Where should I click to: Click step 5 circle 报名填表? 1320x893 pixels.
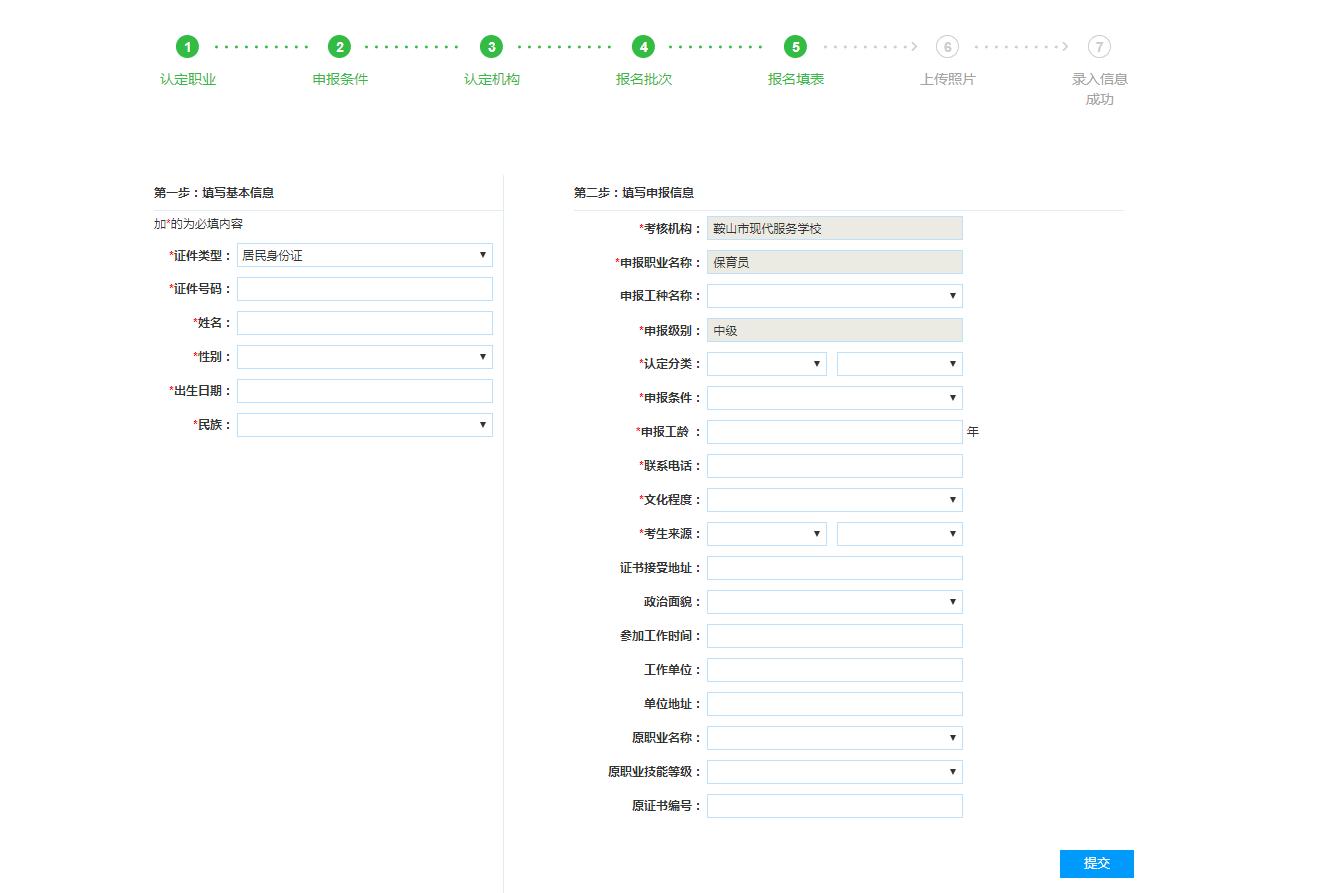(x=795, y=47)
